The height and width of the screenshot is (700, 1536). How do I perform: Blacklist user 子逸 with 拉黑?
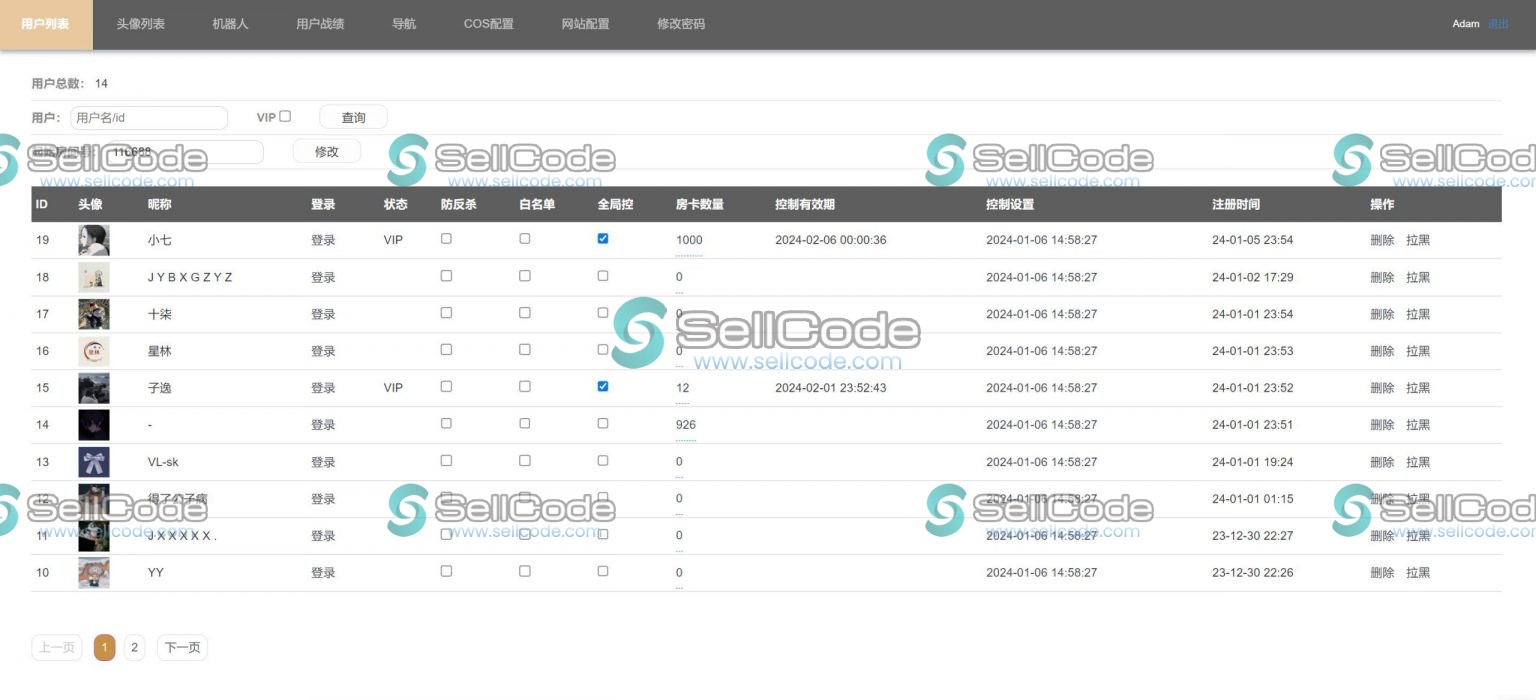click(x=1418, y=389)
